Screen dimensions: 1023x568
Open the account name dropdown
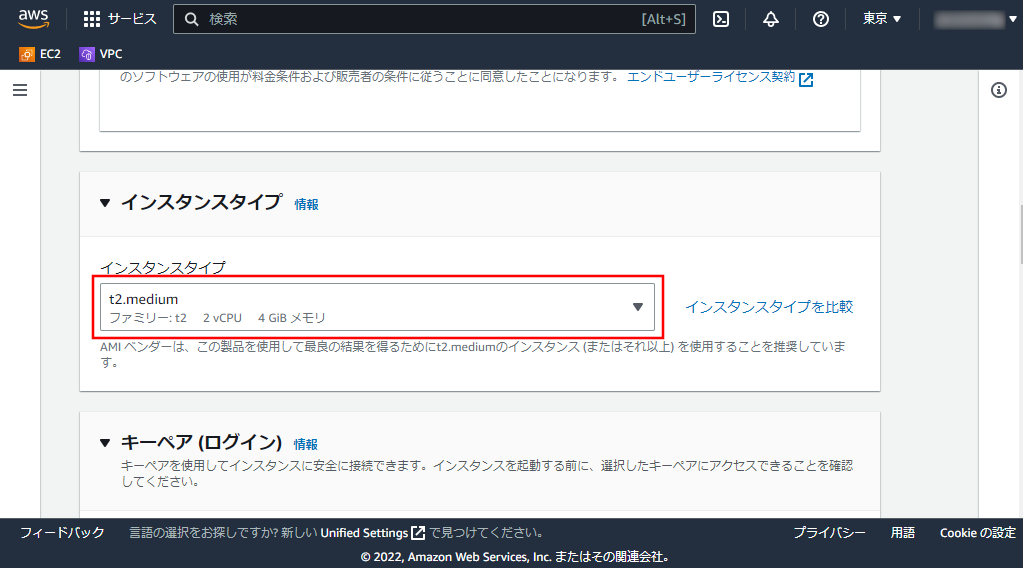tap(975, 20)
